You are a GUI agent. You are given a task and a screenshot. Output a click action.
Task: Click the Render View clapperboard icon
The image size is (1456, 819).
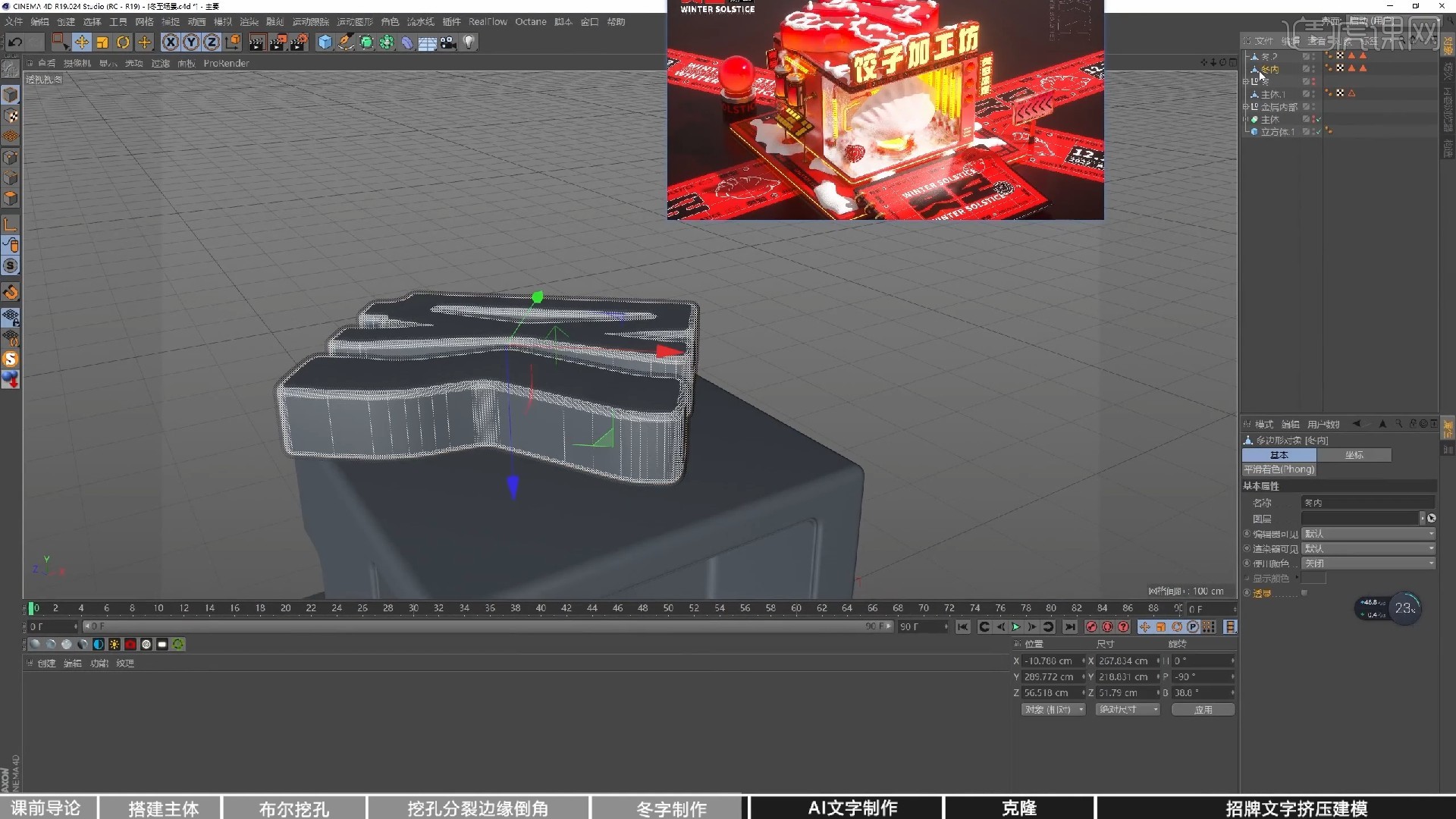[x=256, y=42]
